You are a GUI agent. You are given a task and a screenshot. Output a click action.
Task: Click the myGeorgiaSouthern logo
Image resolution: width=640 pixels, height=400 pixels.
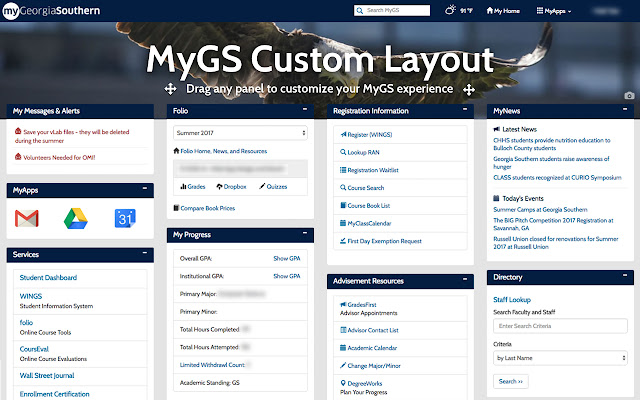pyautogui.click(x=51, y=11)
